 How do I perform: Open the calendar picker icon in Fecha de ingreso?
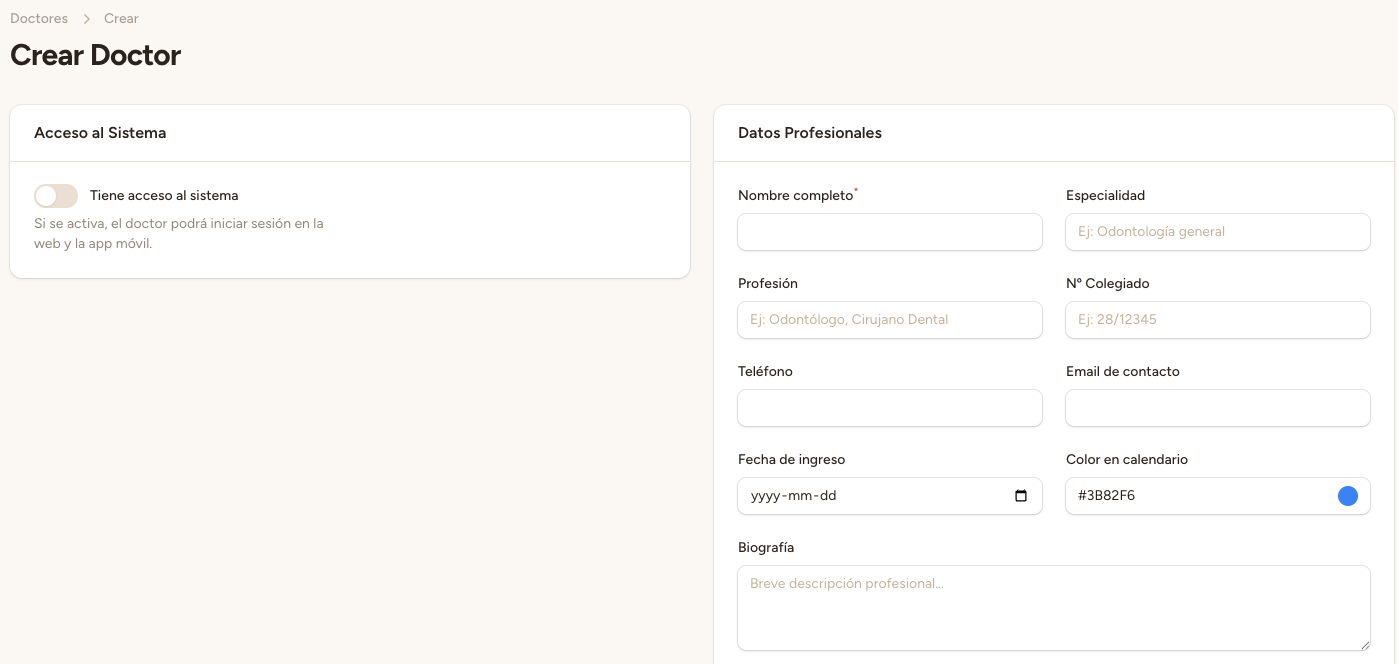coord(1021,496)
